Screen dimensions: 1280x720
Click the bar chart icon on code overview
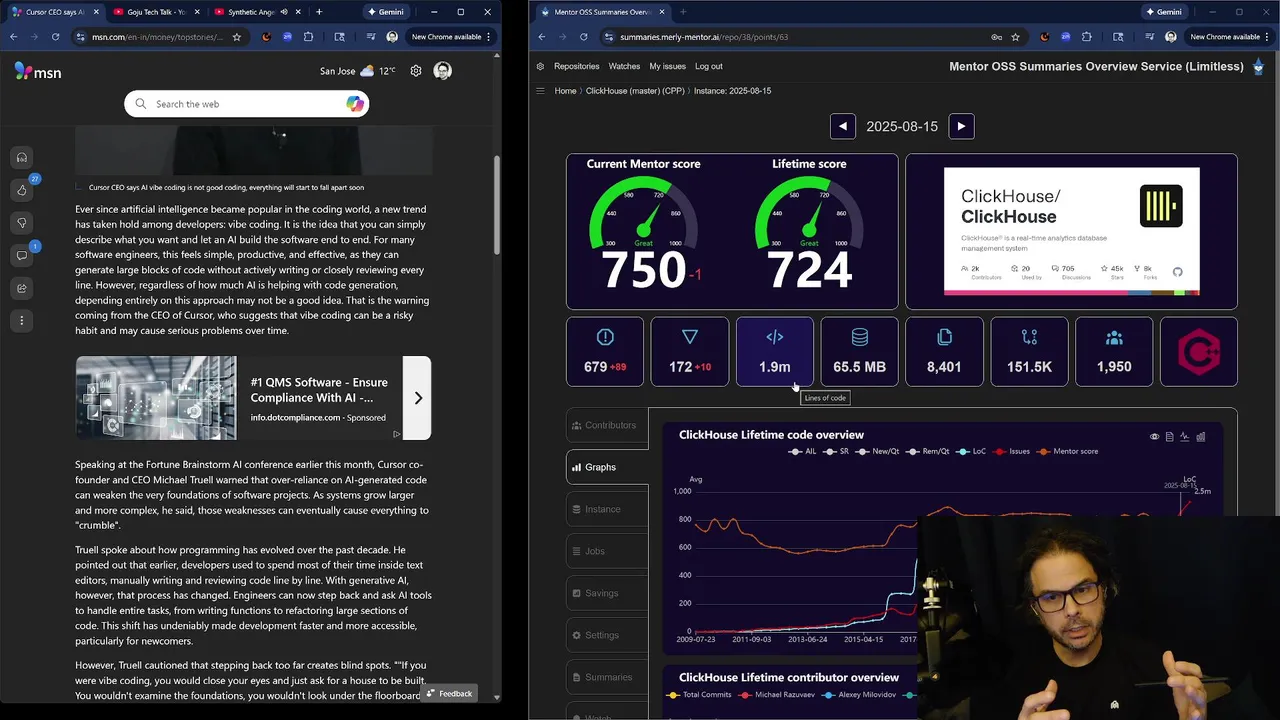[x=1201, y=437]
